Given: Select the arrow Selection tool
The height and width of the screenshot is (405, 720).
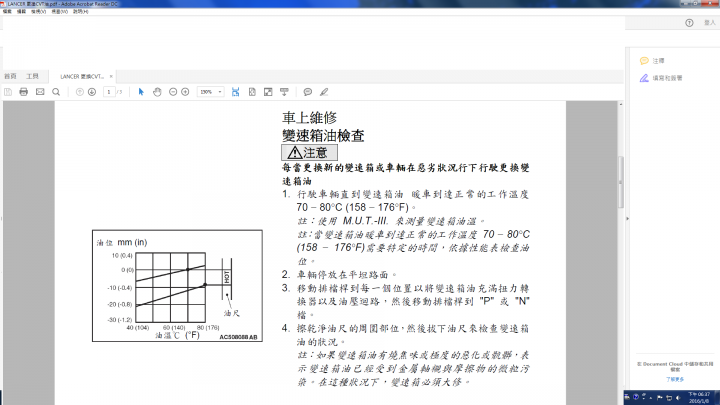Looking at the screenshot, I should pos(141,92).
